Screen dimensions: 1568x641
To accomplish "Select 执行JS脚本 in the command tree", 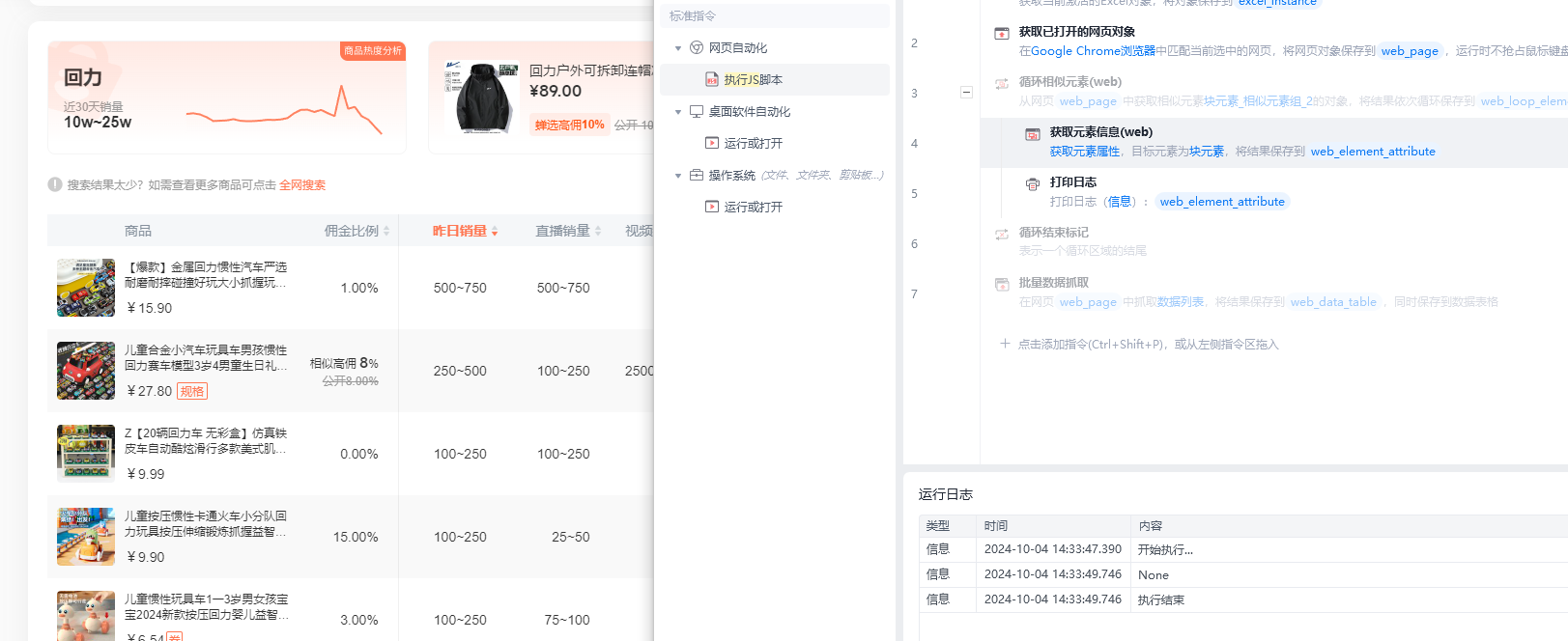I will pos(754,80).
